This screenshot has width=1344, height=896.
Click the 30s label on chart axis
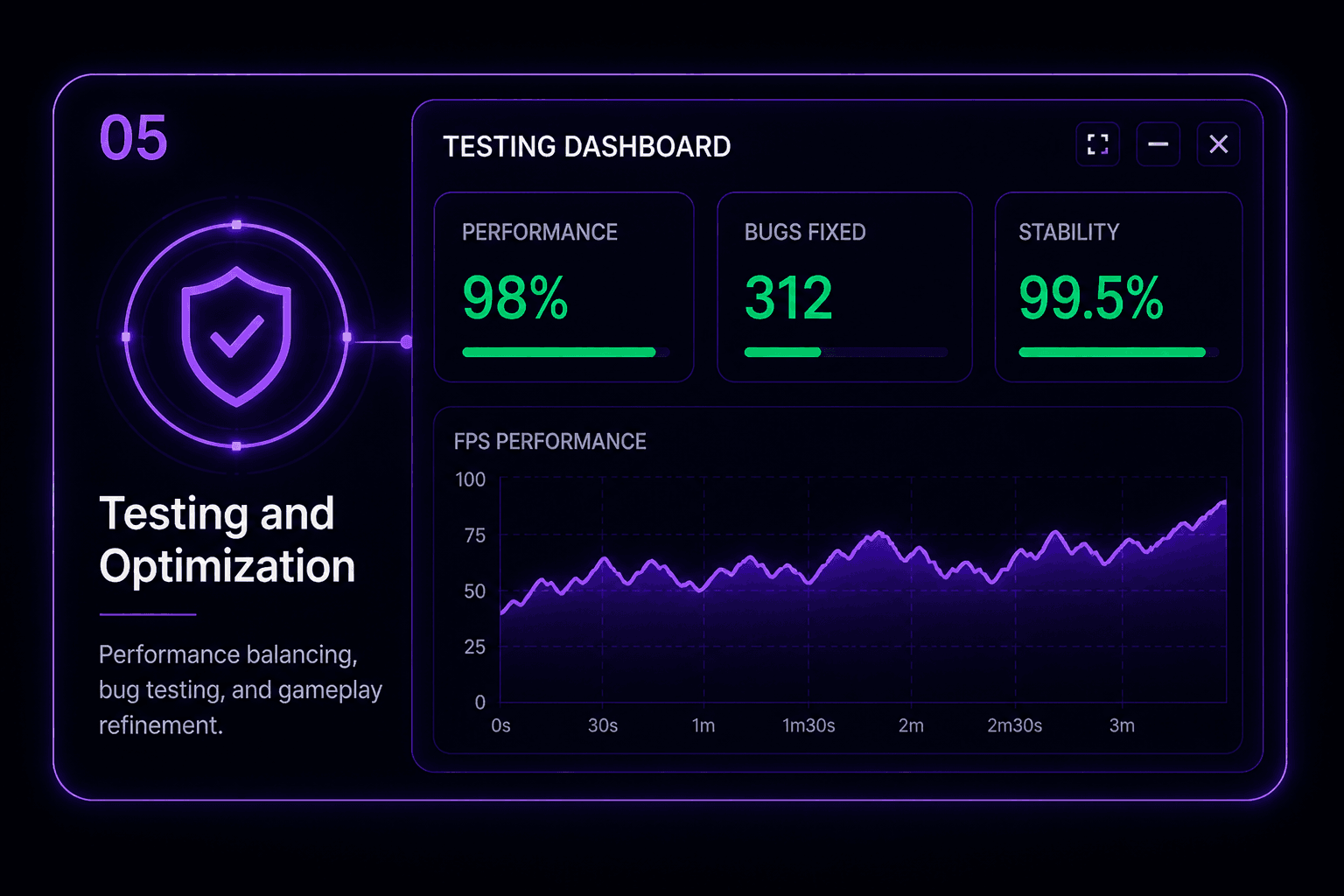click(603, 725)
